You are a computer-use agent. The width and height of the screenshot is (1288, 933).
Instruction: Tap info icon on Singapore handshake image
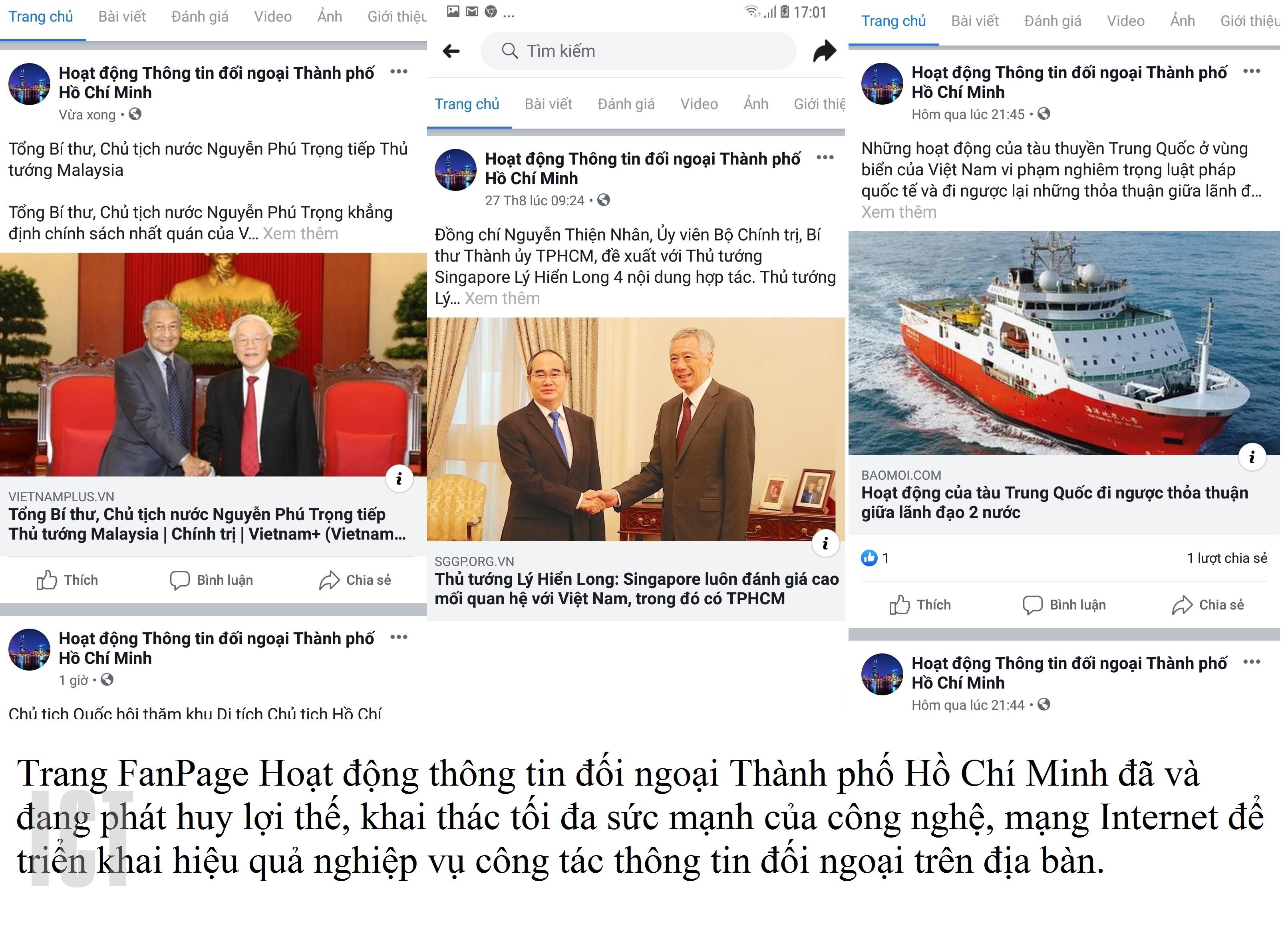[825, 544]
